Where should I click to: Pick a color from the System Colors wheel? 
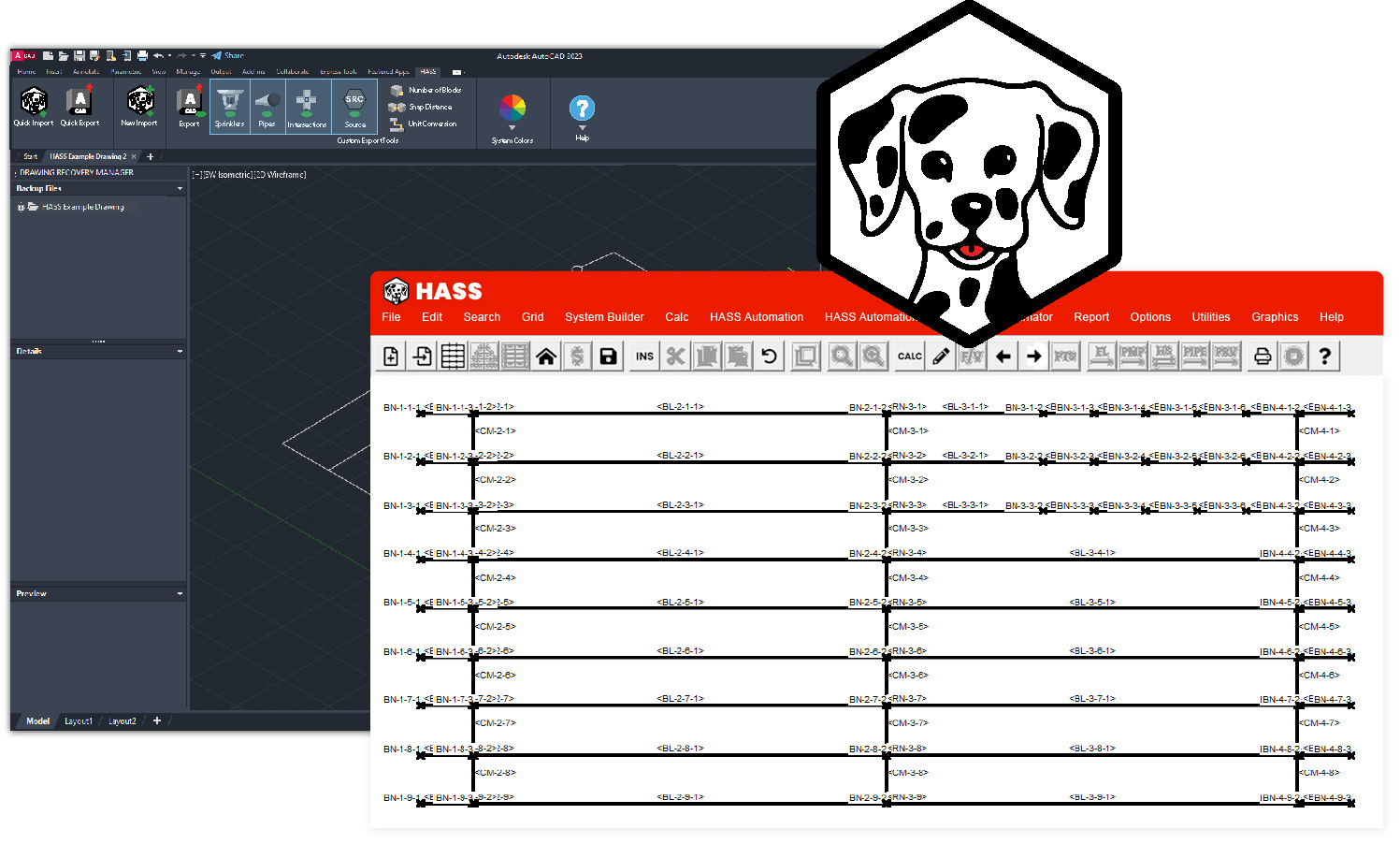pos(512,108)
